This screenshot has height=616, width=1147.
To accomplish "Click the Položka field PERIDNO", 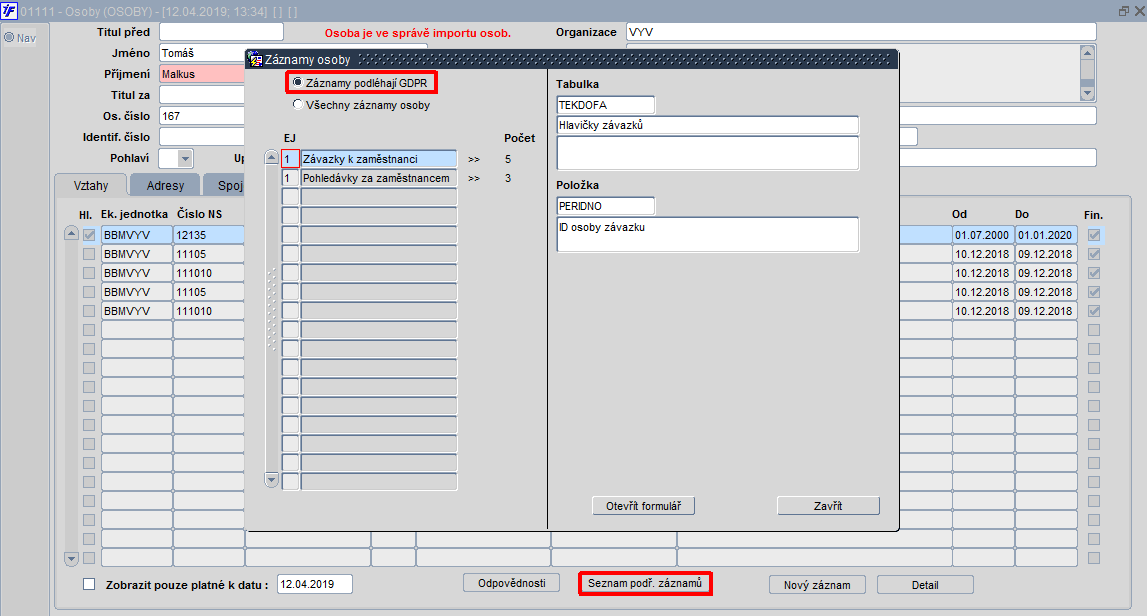I will [x=605, y=206].
